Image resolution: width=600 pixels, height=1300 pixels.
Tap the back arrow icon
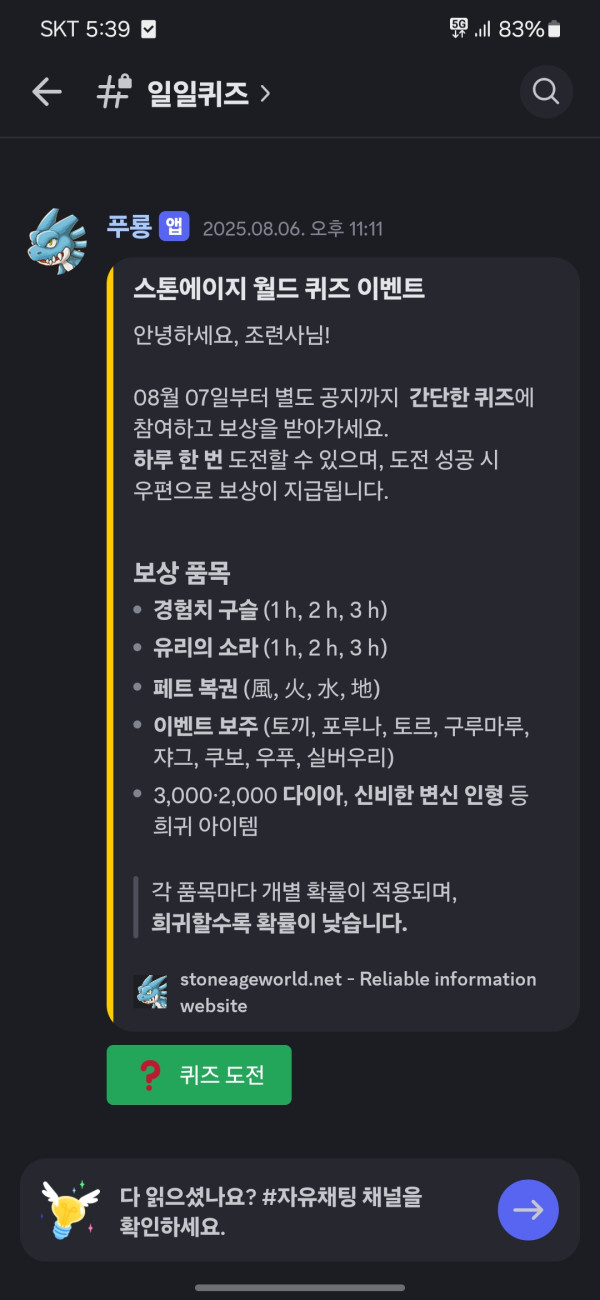click(47, 93)
